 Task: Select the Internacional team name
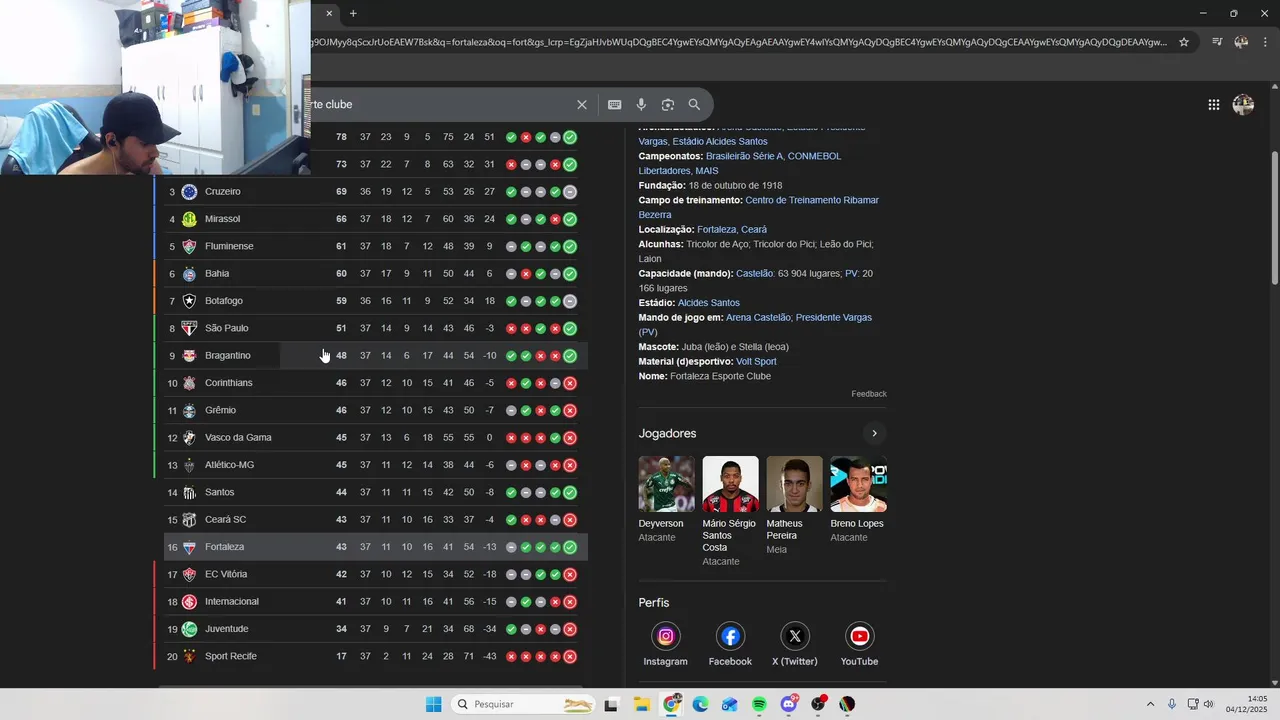point(232,601)
